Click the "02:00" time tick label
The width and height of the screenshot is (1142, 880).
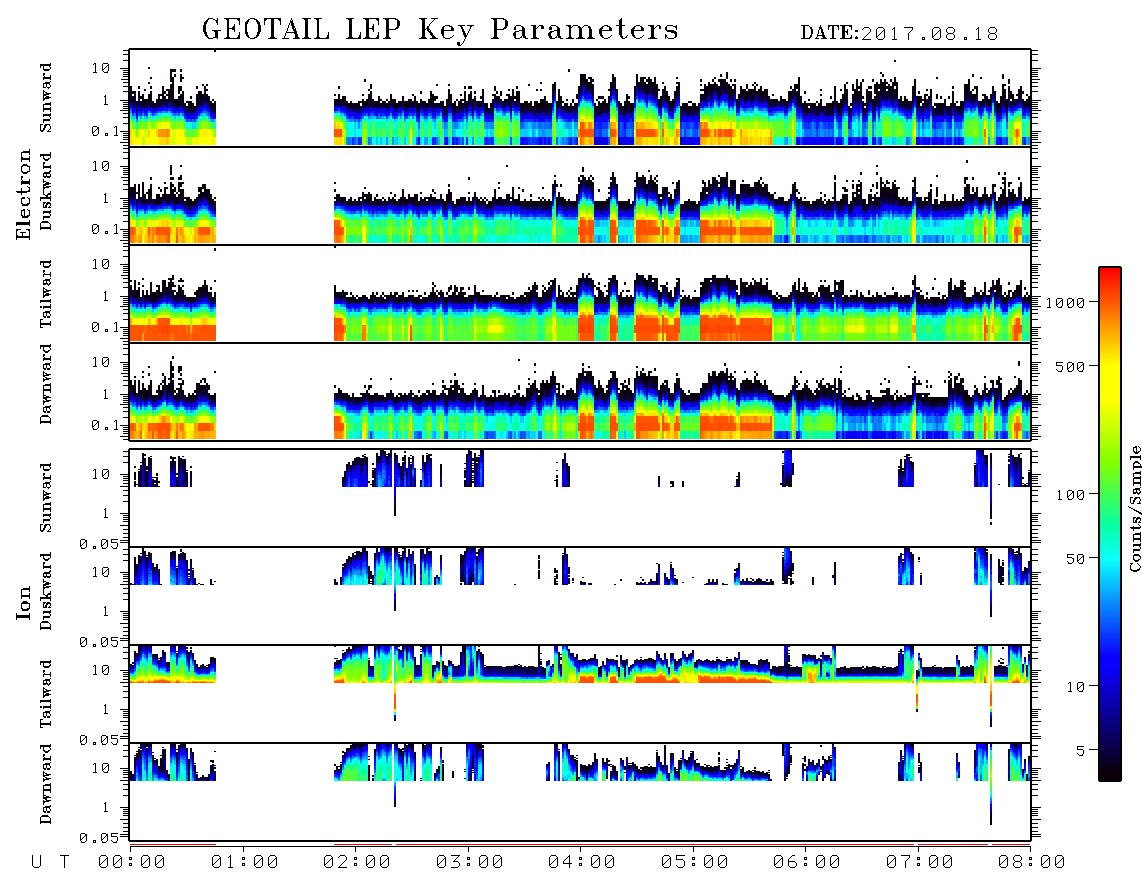pos(357,863)
